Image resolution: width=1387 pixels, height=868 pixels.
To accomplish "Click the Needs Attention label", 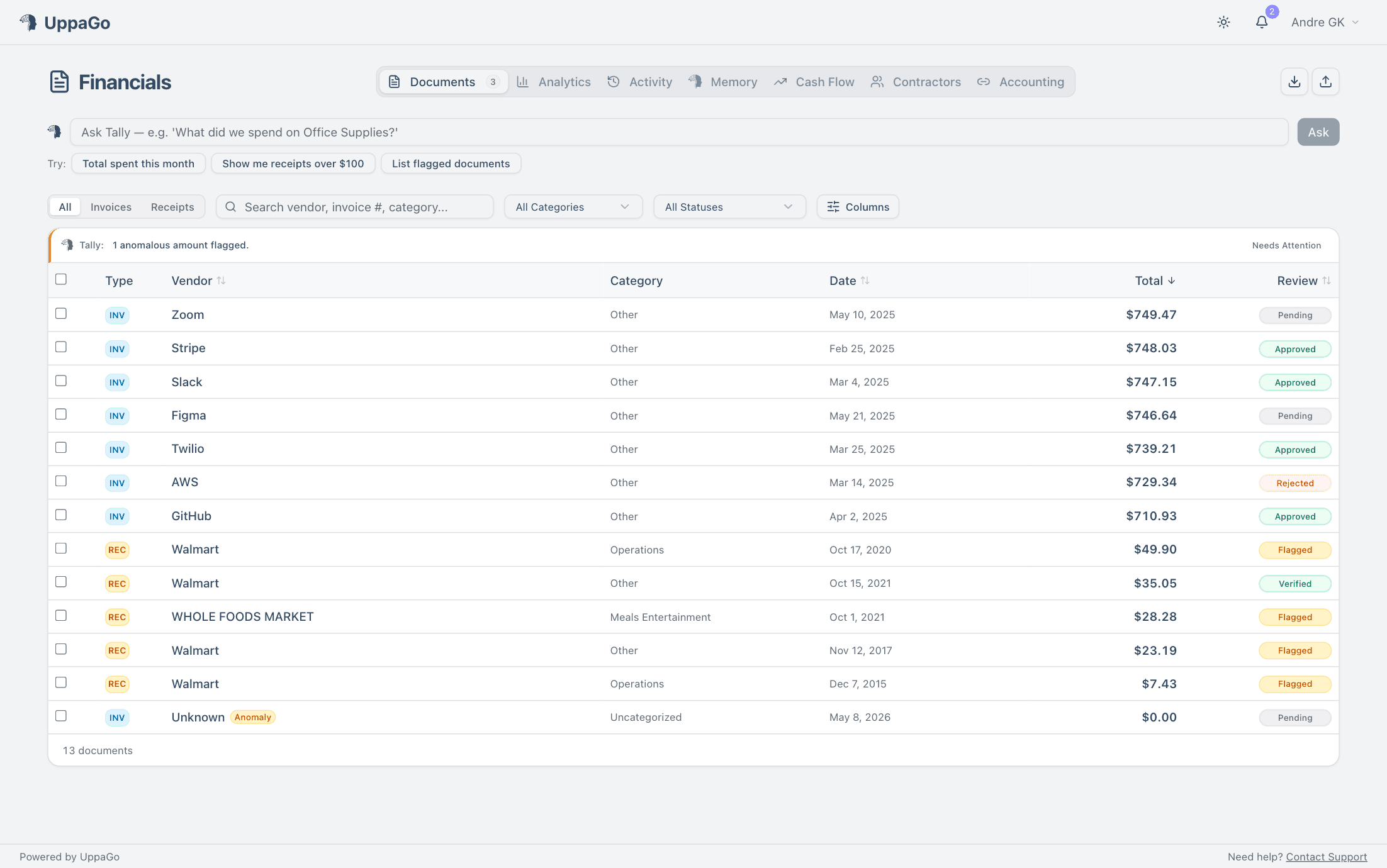I will [1286, 245].
